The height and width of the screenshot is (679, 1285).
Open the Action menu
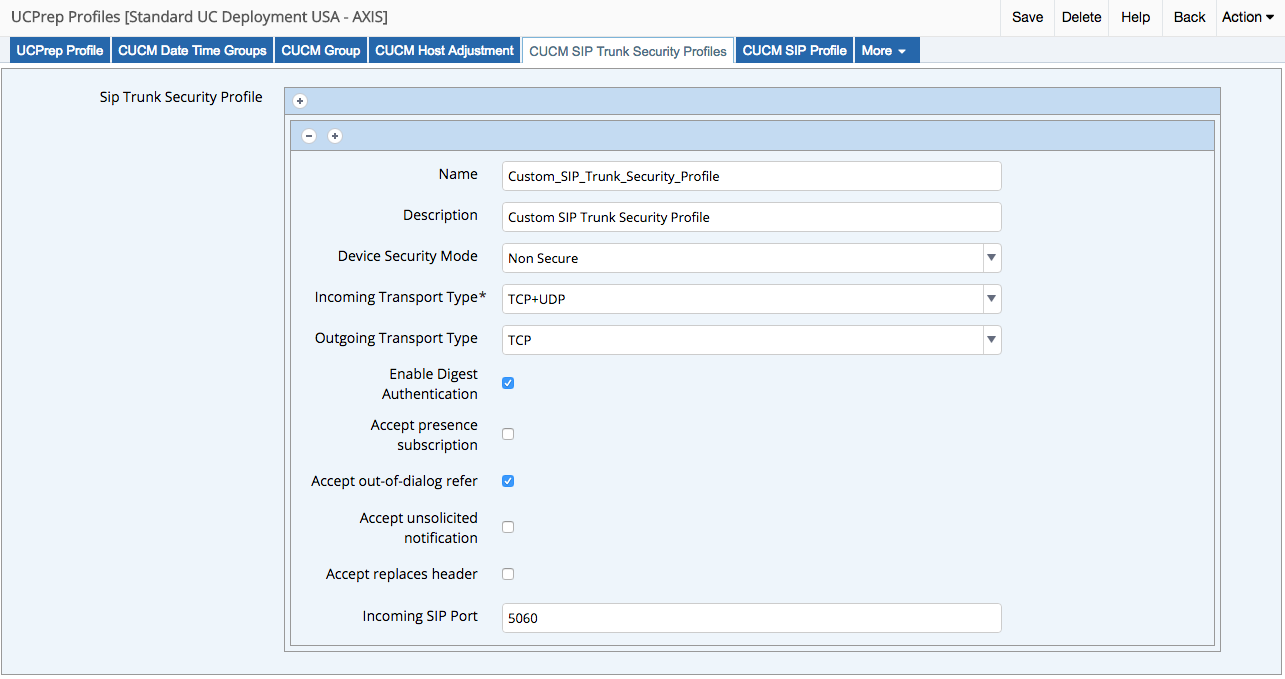(1248, 17)
